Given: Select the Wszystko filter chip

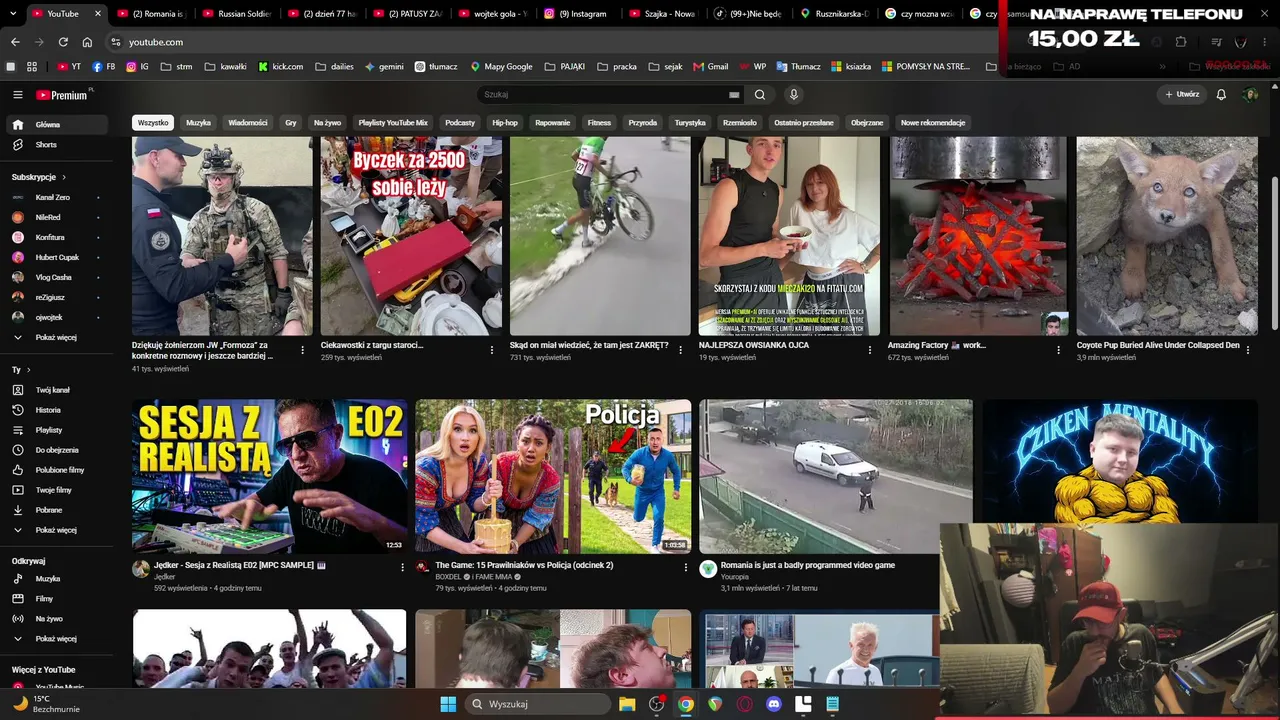Looking at the screenshot, I should tap(153, 123).
